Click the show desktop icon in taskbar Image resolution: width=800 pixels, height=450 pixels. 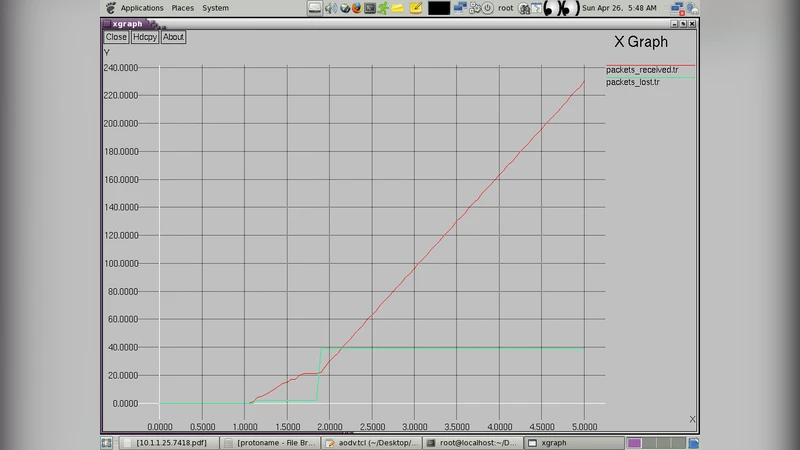click(x=107, y=442)
